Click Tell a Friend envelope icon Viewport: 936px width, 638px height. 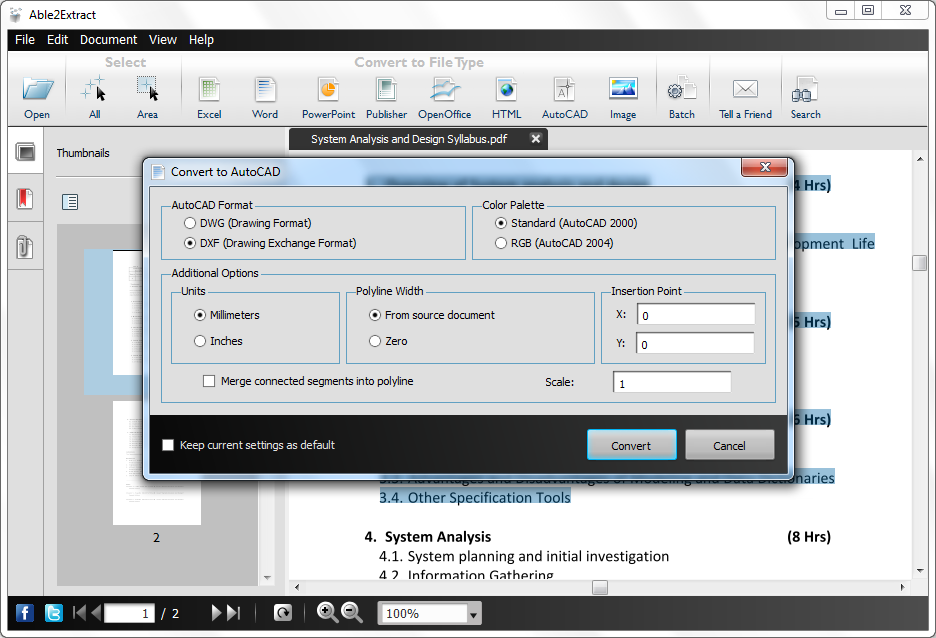click(x=745, y=89)
